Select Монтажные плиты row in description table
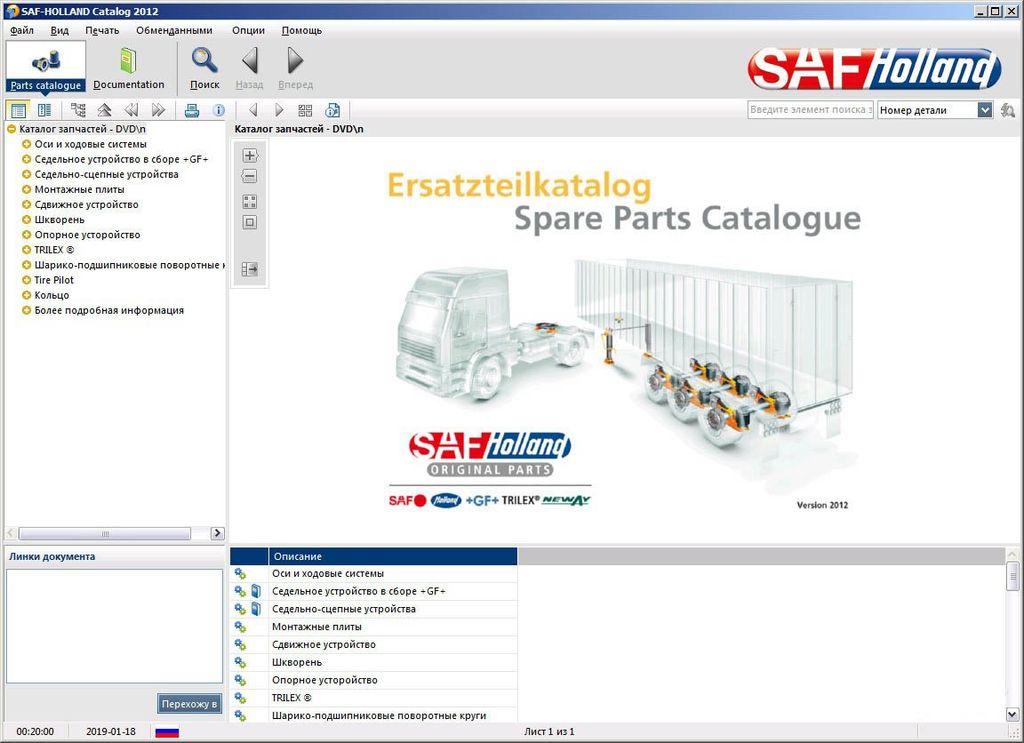 (310, 627)
